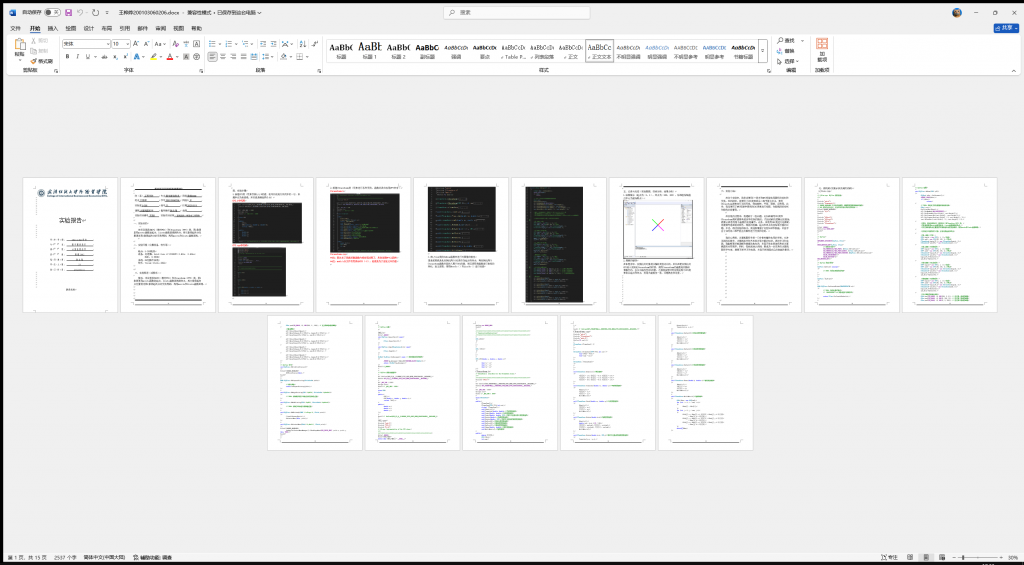Open the Add-ins (加载项) icon
1024x565 pixels.
pyautogui.click(x=821, y=50)
